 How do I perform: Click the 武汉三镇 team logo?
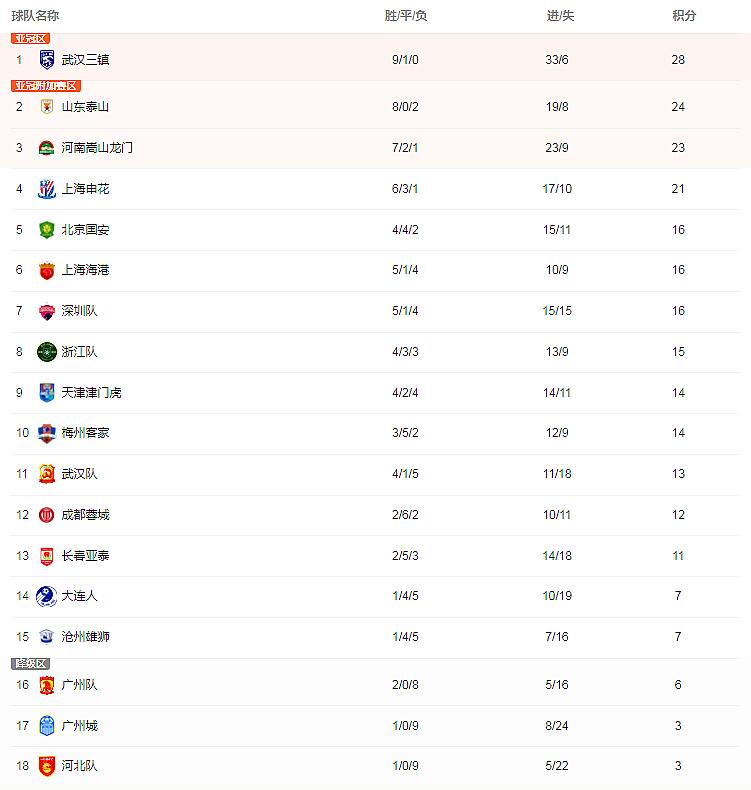(x=47, y=60)
